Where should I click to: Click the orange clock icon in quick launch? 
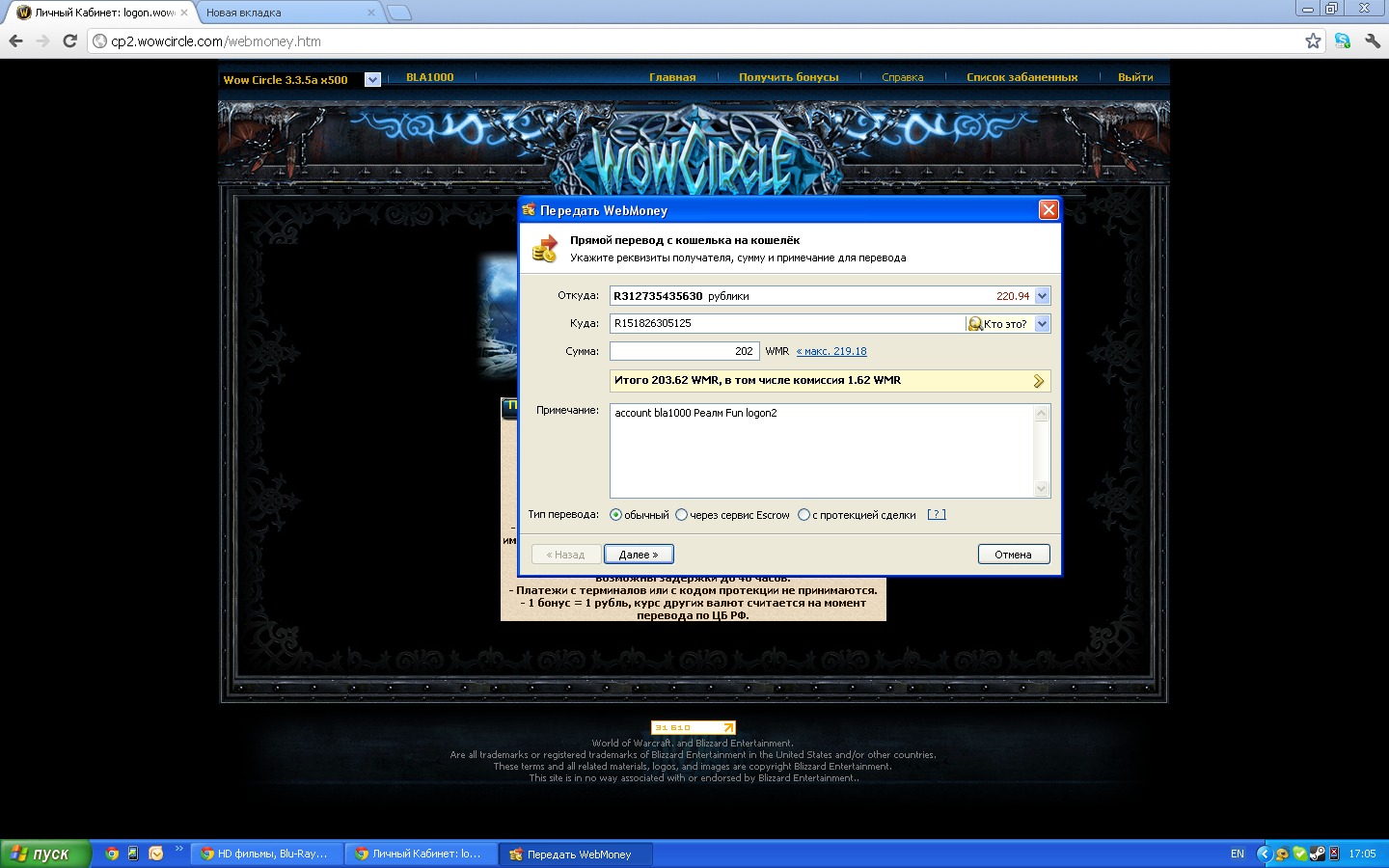coord(155,854)
